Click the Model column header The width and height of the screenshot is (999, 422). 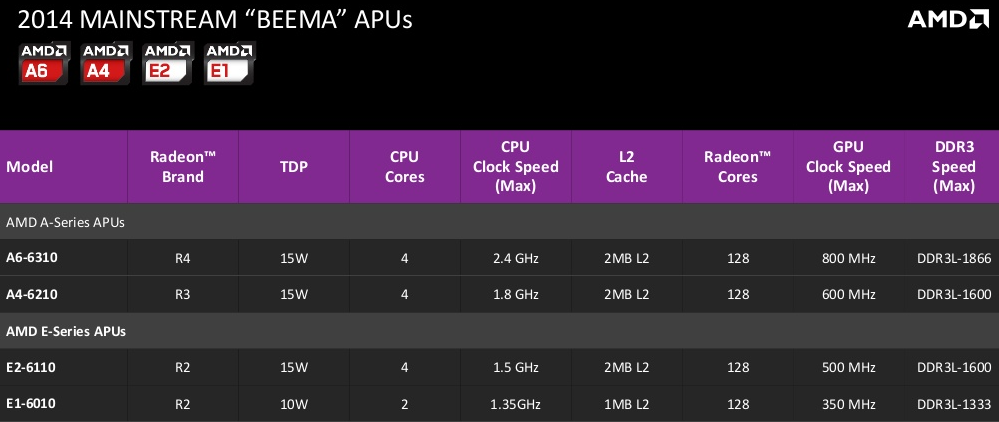tap(30, 167)
